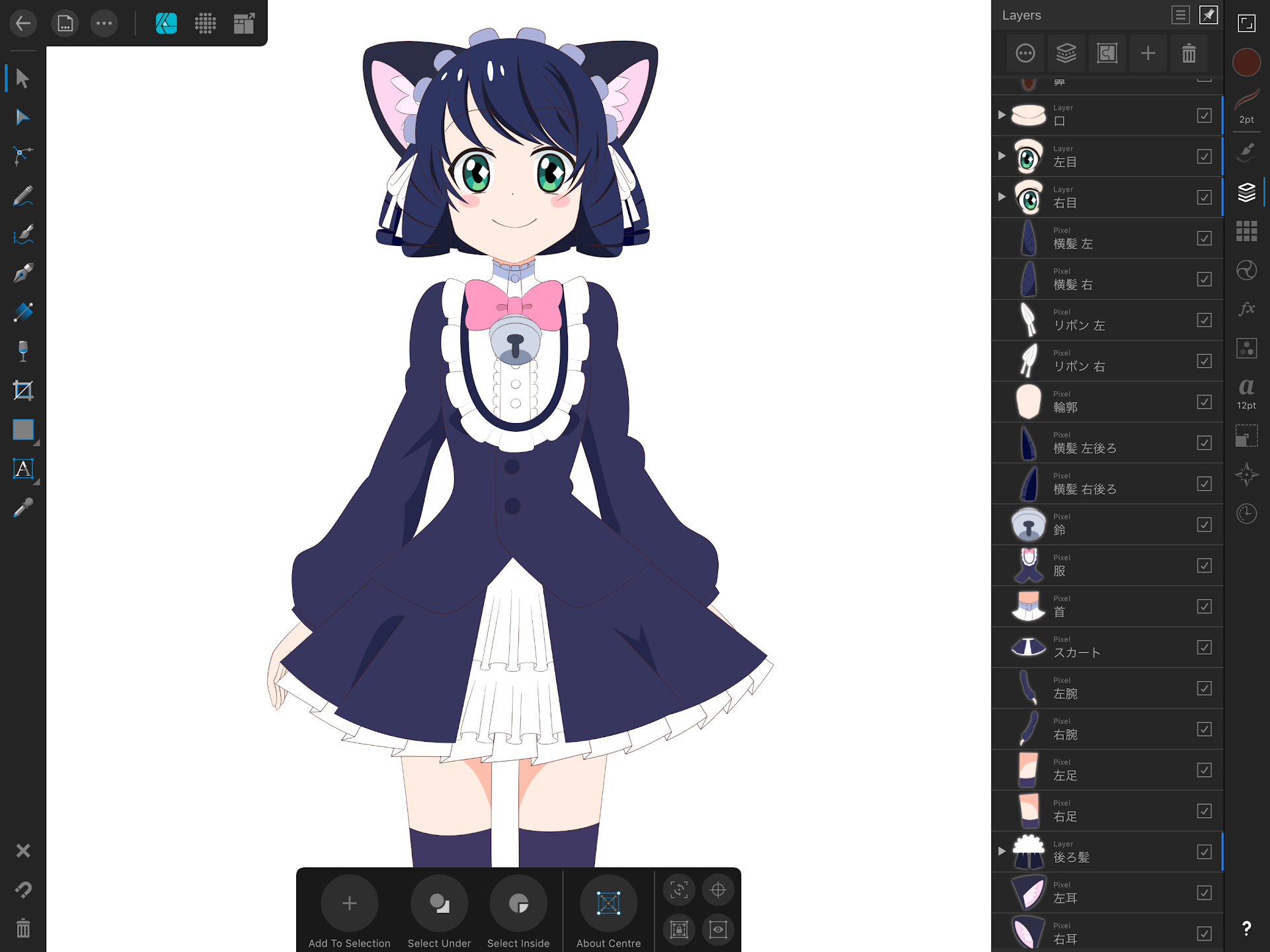Hide the スカート layer

(x=1204, y=647)
